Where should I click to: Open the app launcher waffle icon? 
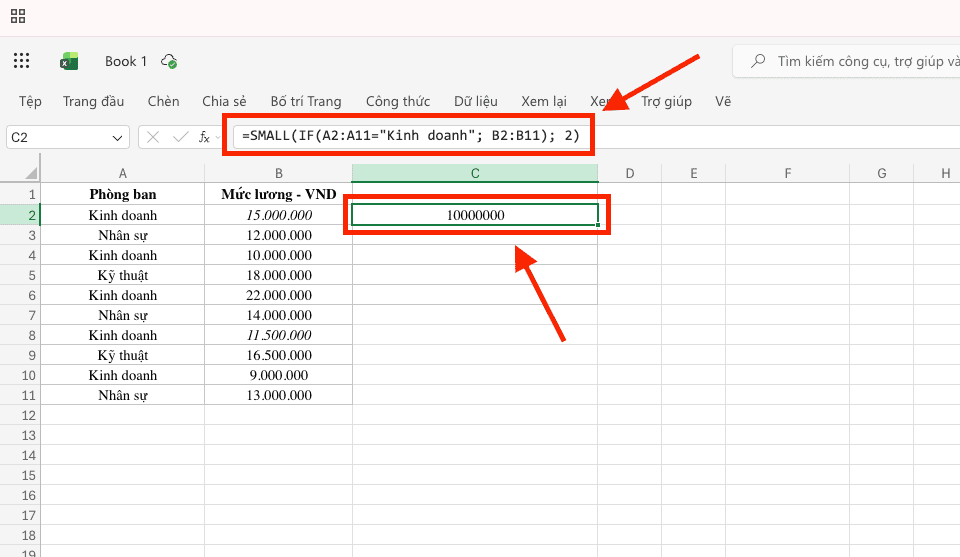[x=21, y=61]
